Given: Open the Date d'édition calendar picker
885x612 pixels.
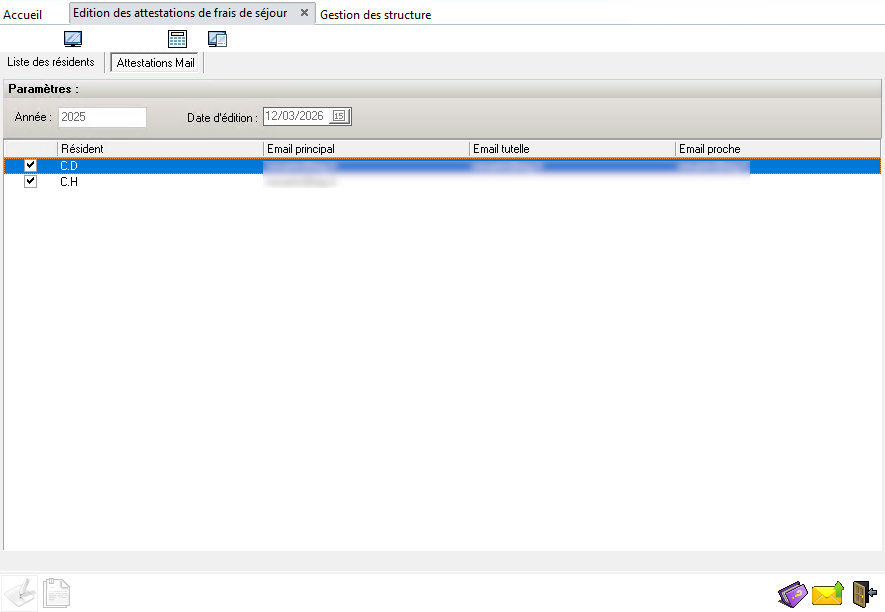Looking at the screenshot, I should [x=339, y=117].
